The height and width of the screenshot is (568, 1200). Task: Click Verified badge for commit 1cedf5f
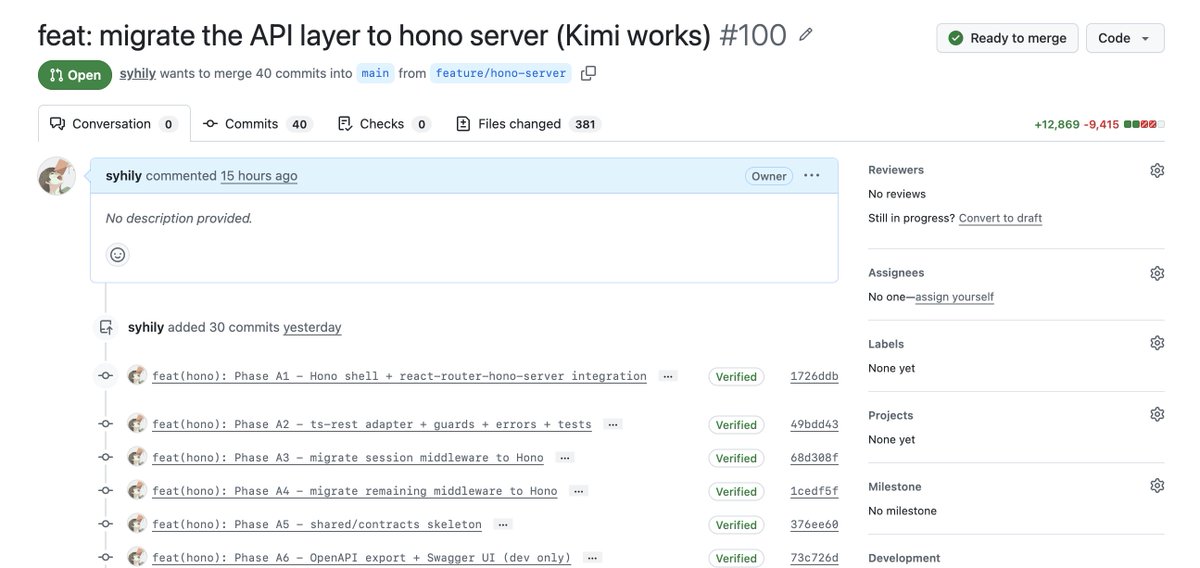tap(736, 491)
